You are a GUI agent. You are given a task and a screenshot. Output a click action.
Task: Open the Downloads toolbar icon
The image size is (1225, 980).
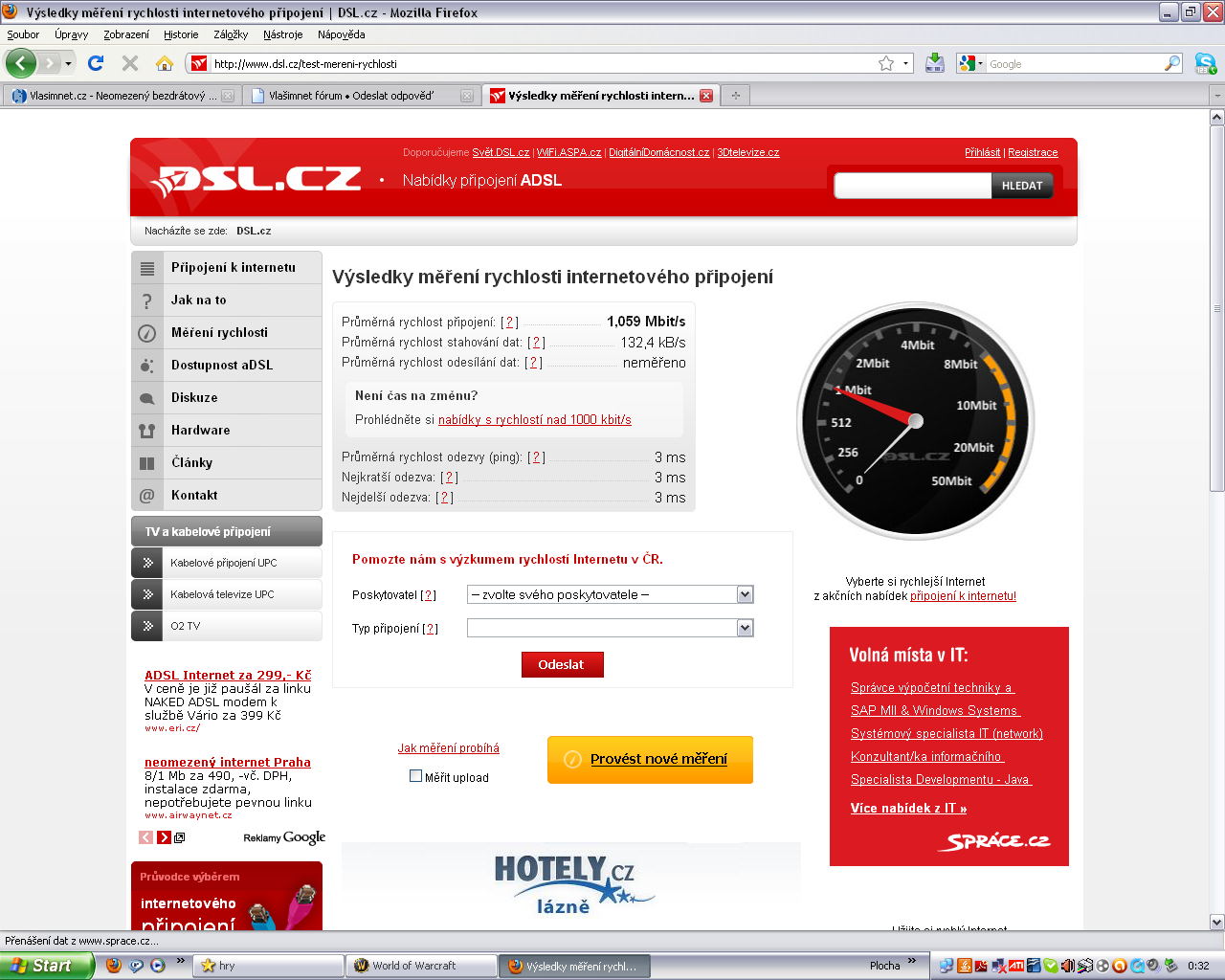tap(935, 63)
